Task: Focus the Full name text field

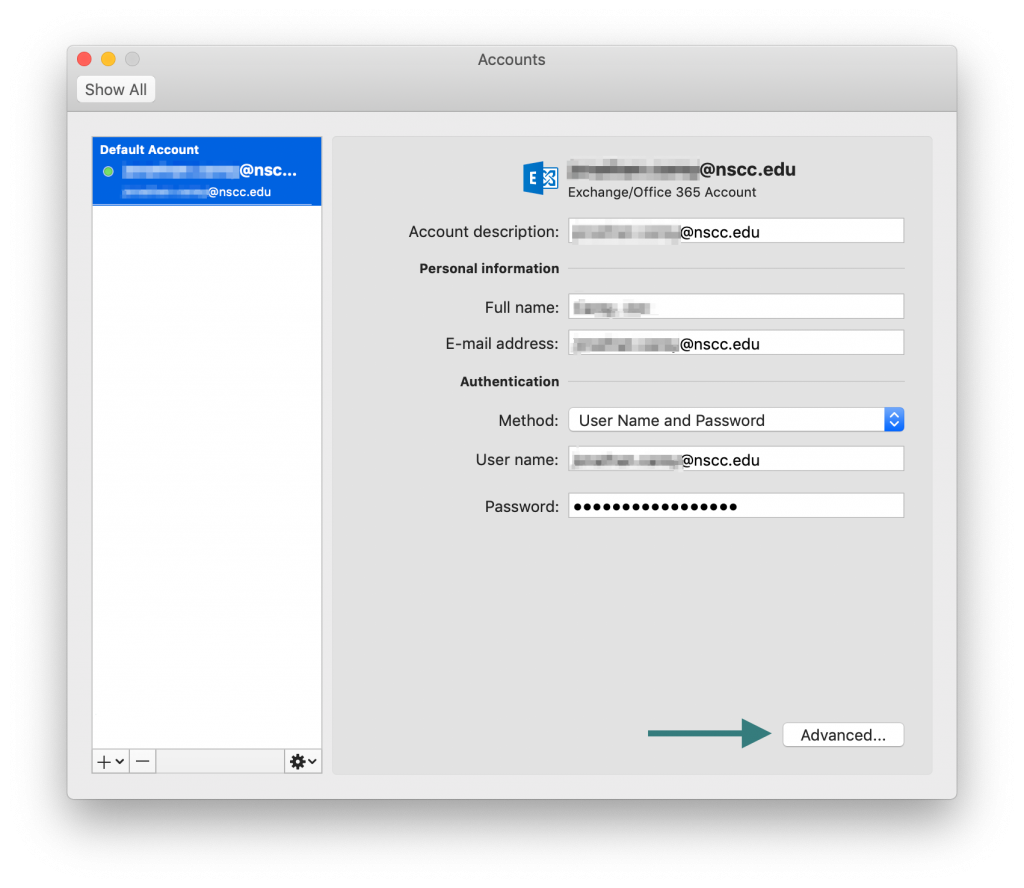Action: (x=736, y=307)
